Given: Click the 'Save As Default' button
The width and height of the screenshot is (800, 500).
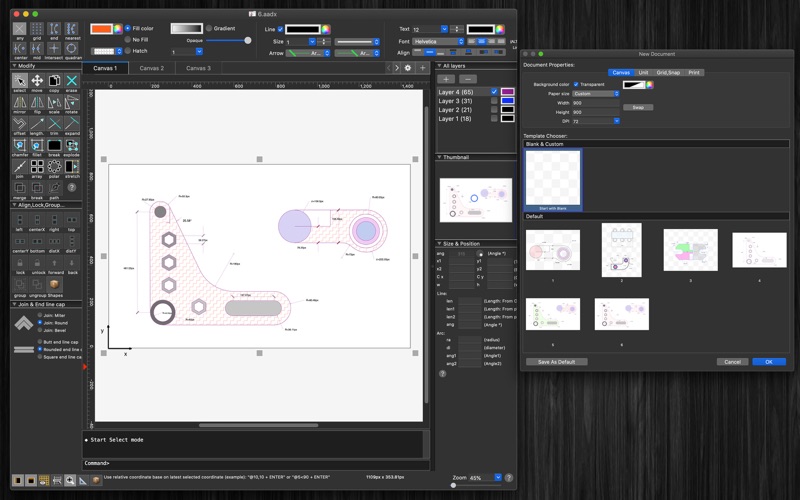Looking at the screenshot, I should [556, 362].
